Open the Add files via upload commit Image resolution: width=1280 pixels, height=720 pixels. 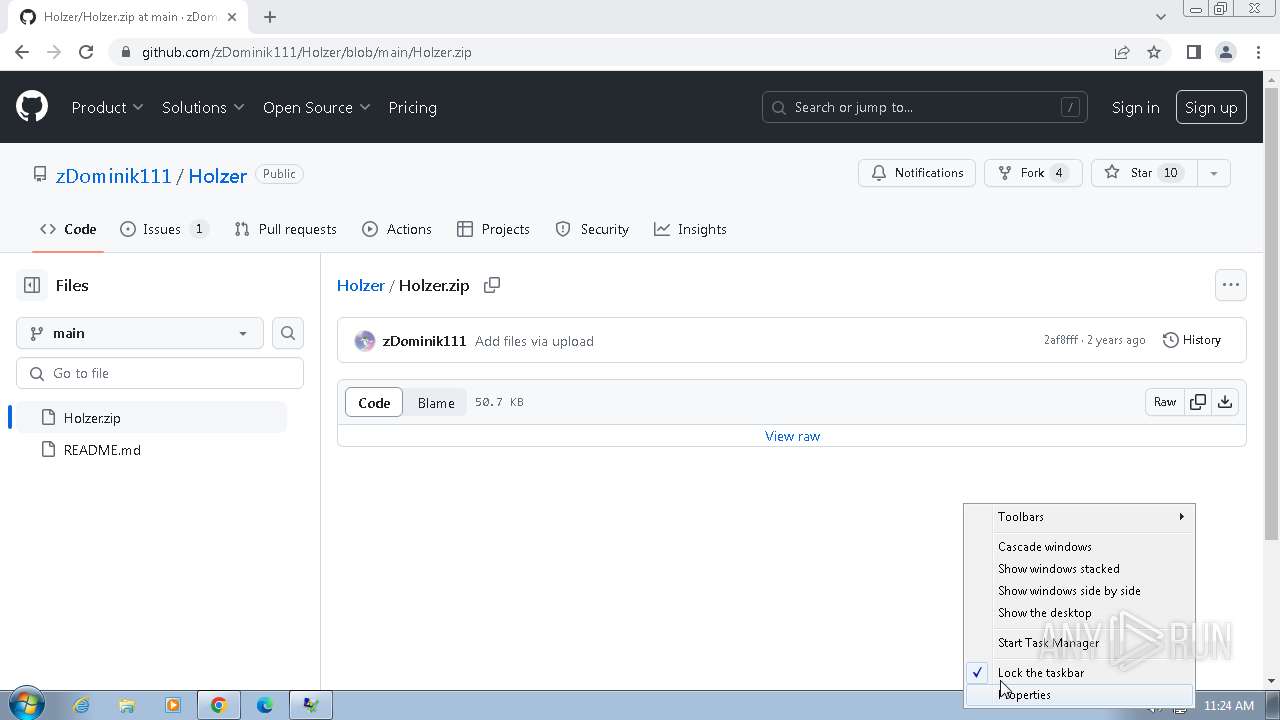(x=534, y=341)
